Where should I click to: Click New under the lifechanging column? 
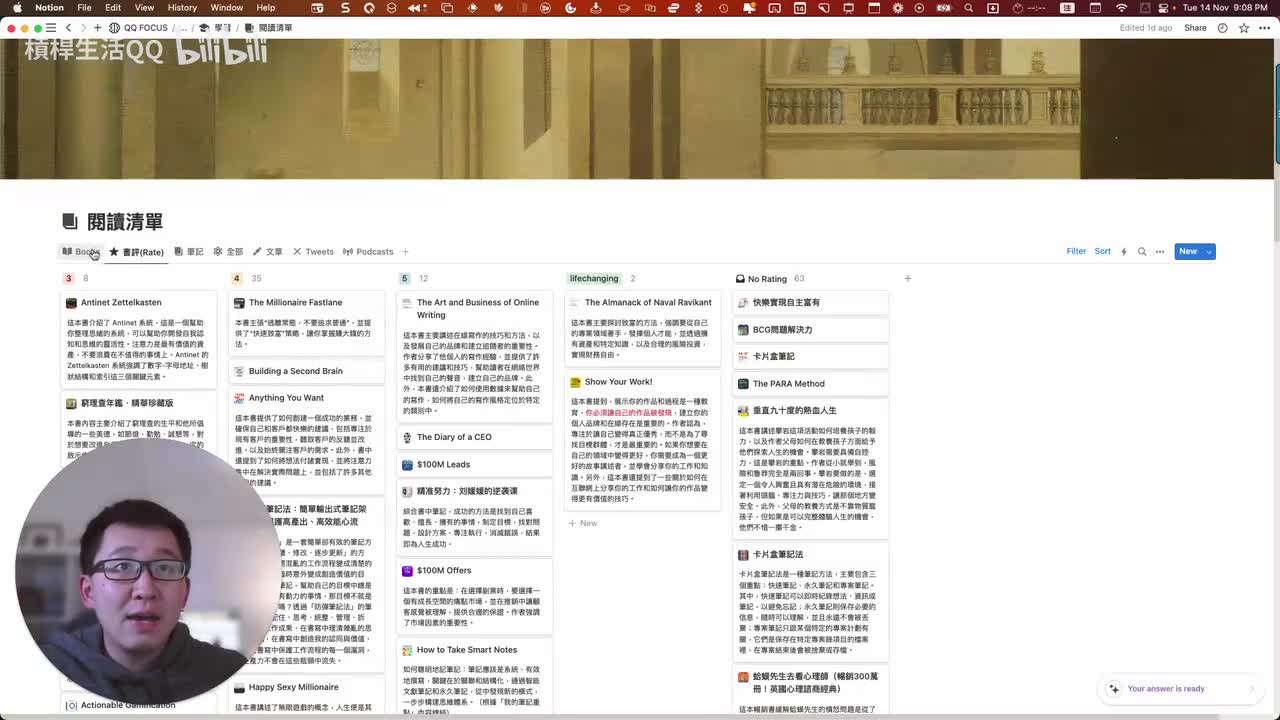(583, 523)
